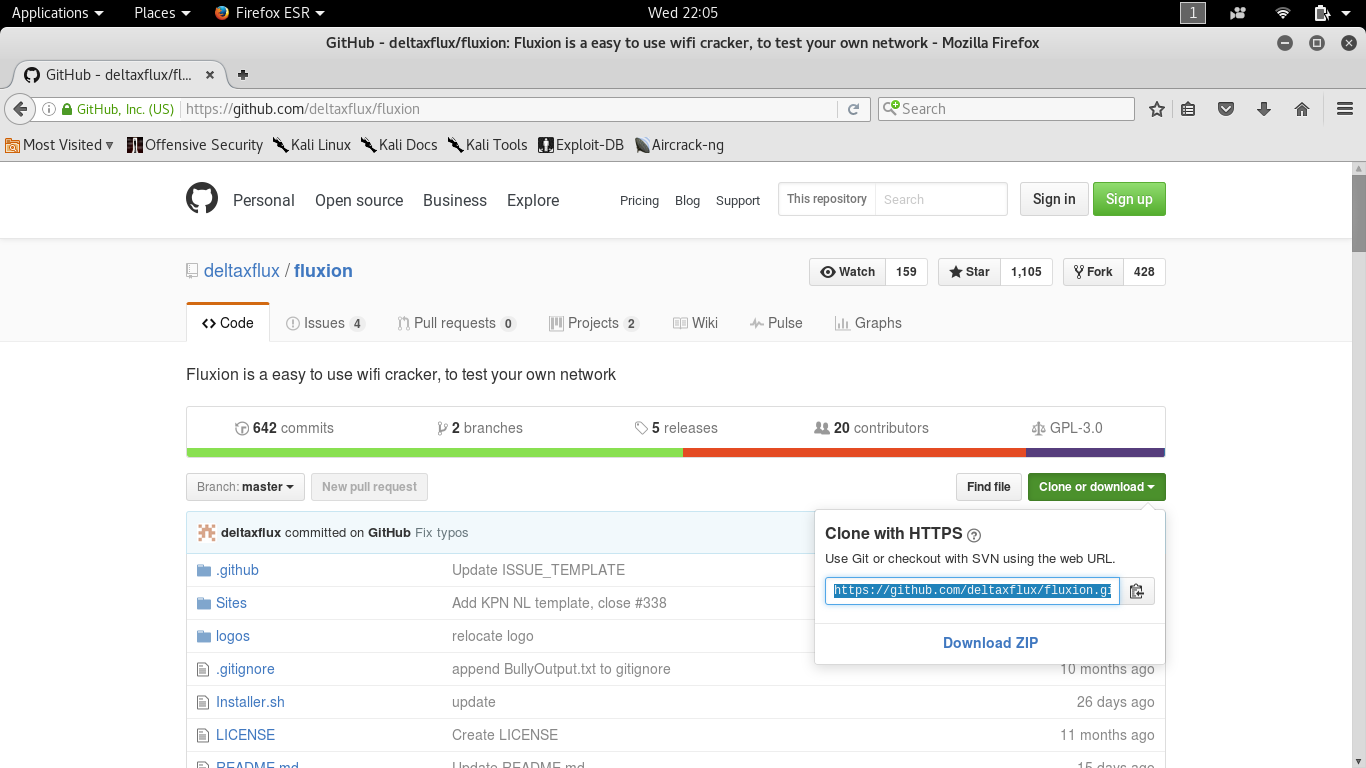
Task: Open the Firefox ESR app menu
Action: (270, 13)
